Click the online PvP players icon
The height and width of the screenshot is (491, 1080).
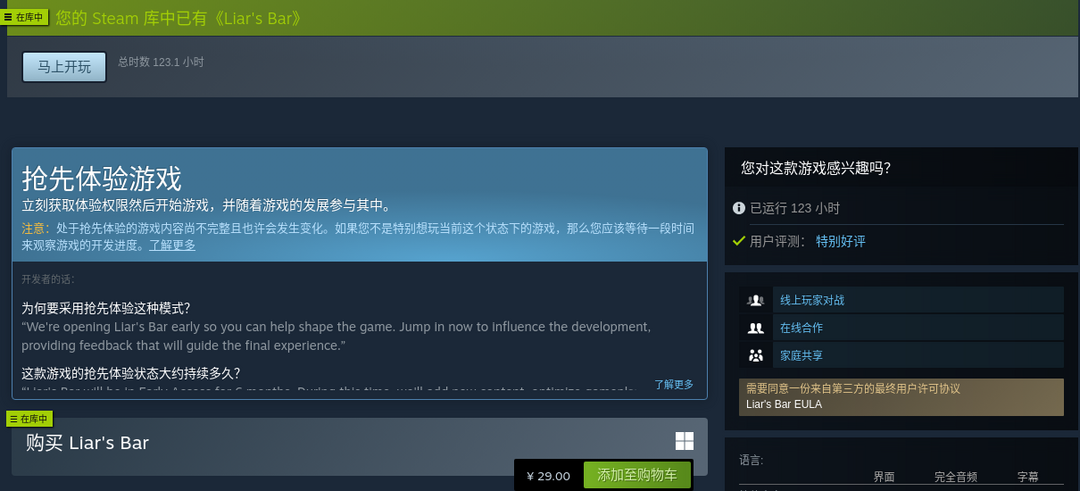point(756,300)
